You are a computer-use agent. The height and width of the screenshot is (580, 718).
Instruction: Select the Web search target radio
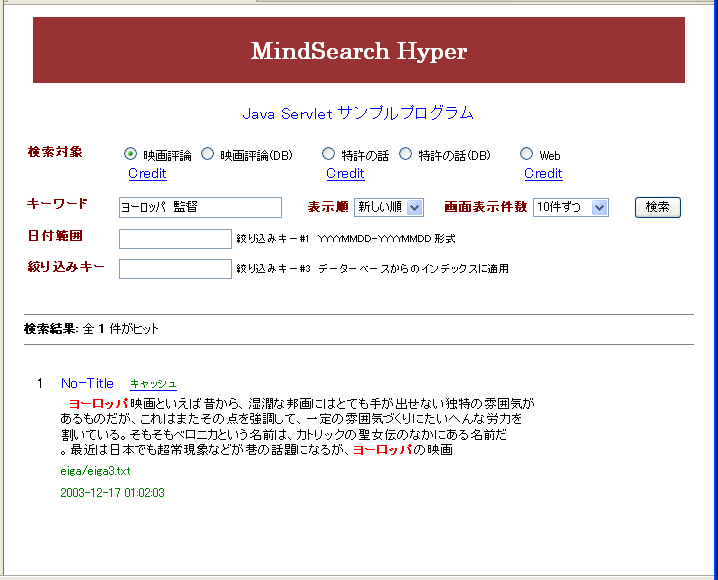click(527, 154)
